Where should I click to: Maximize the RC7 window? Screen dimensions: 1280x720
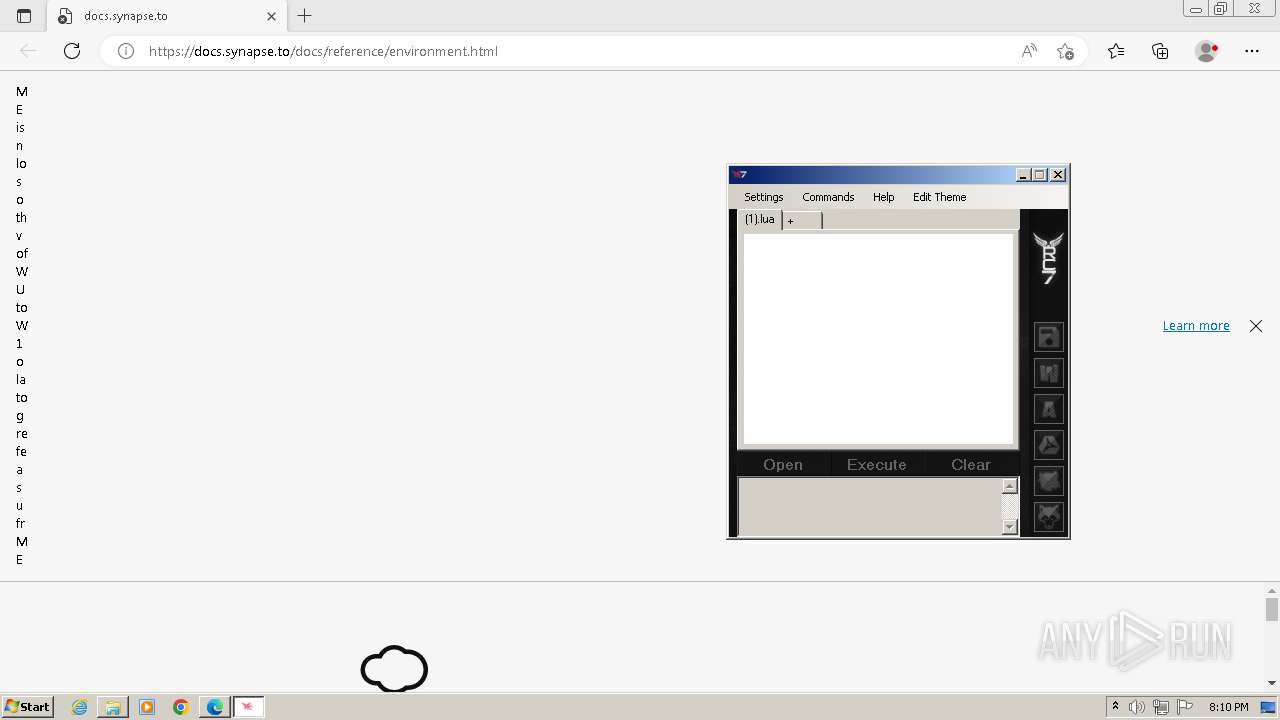[1040, 175]
